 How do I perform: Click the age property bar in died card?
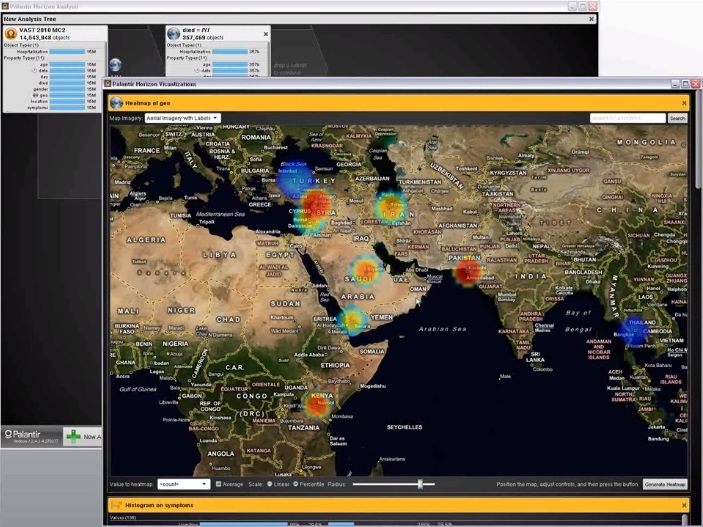coord(230,65)
